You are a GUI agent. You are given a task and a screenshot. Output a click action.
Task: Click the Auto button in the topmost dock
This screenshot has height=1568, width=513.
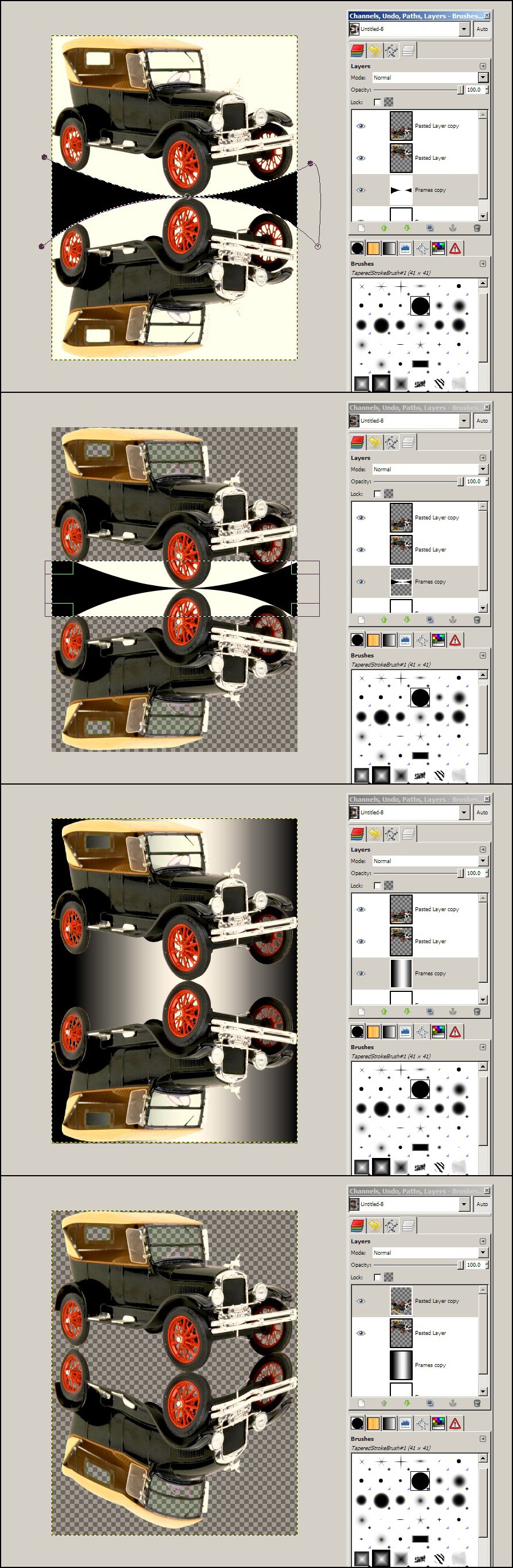tap(482, 29)
